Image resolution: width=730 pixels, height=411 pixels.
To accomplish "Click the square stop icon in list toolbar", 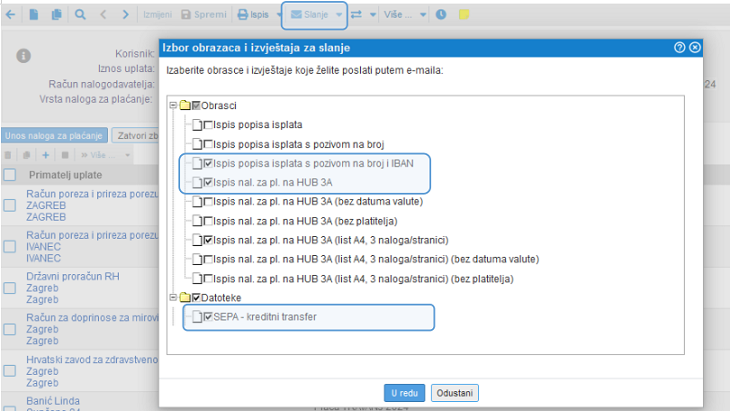I will click(x=65, y=155).
